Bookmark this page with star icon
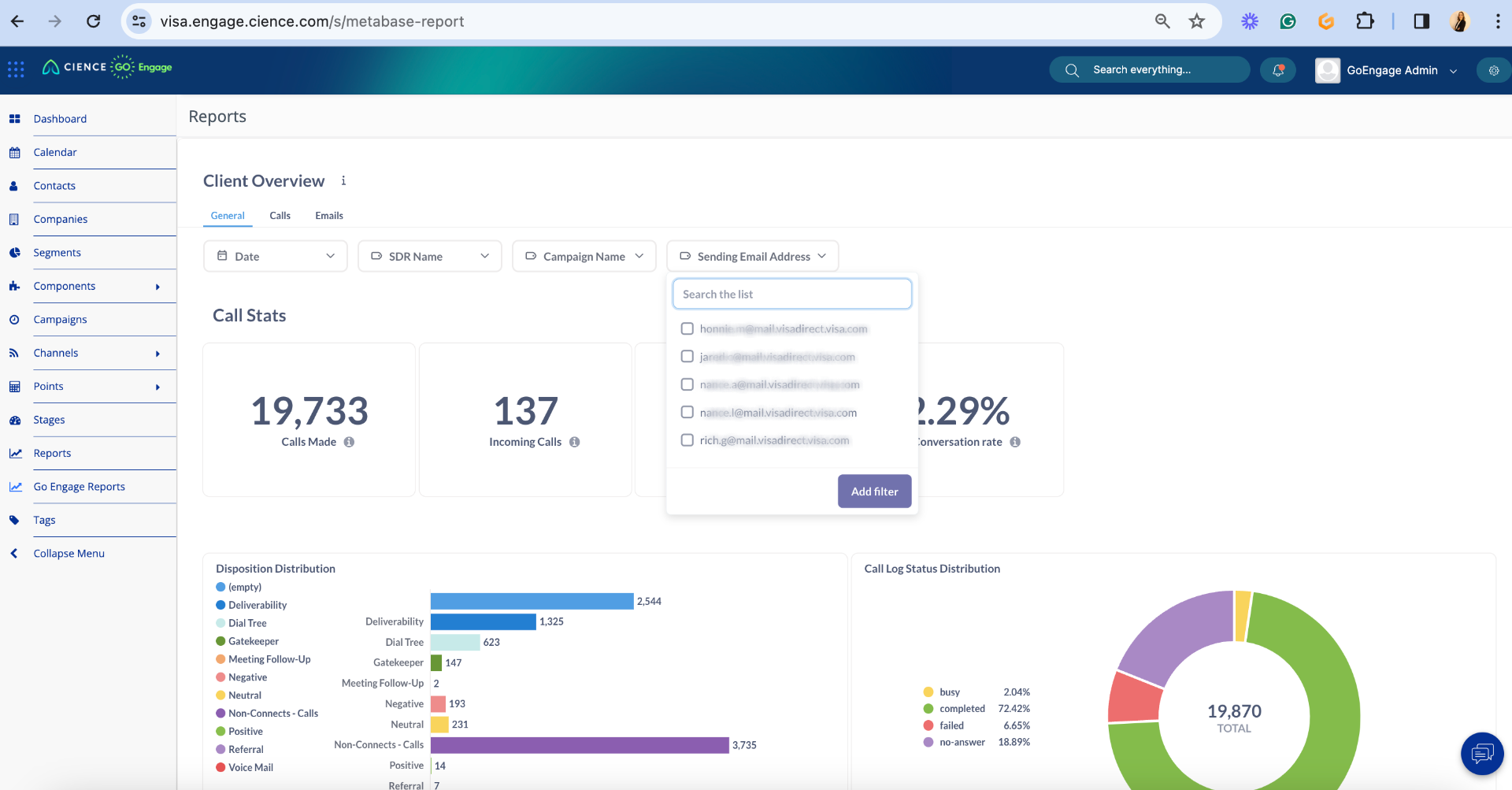This screenshot has width=1512, height=790. click(x=1197, y=21)
